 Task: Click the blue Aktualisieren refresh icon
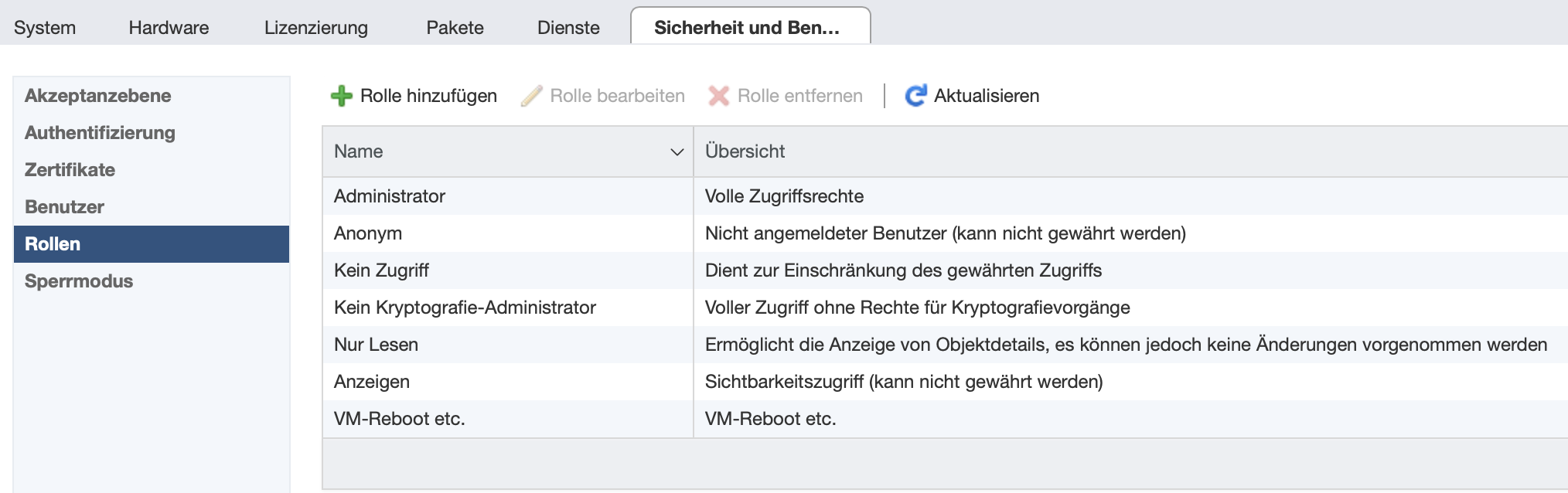coord(915,96)
